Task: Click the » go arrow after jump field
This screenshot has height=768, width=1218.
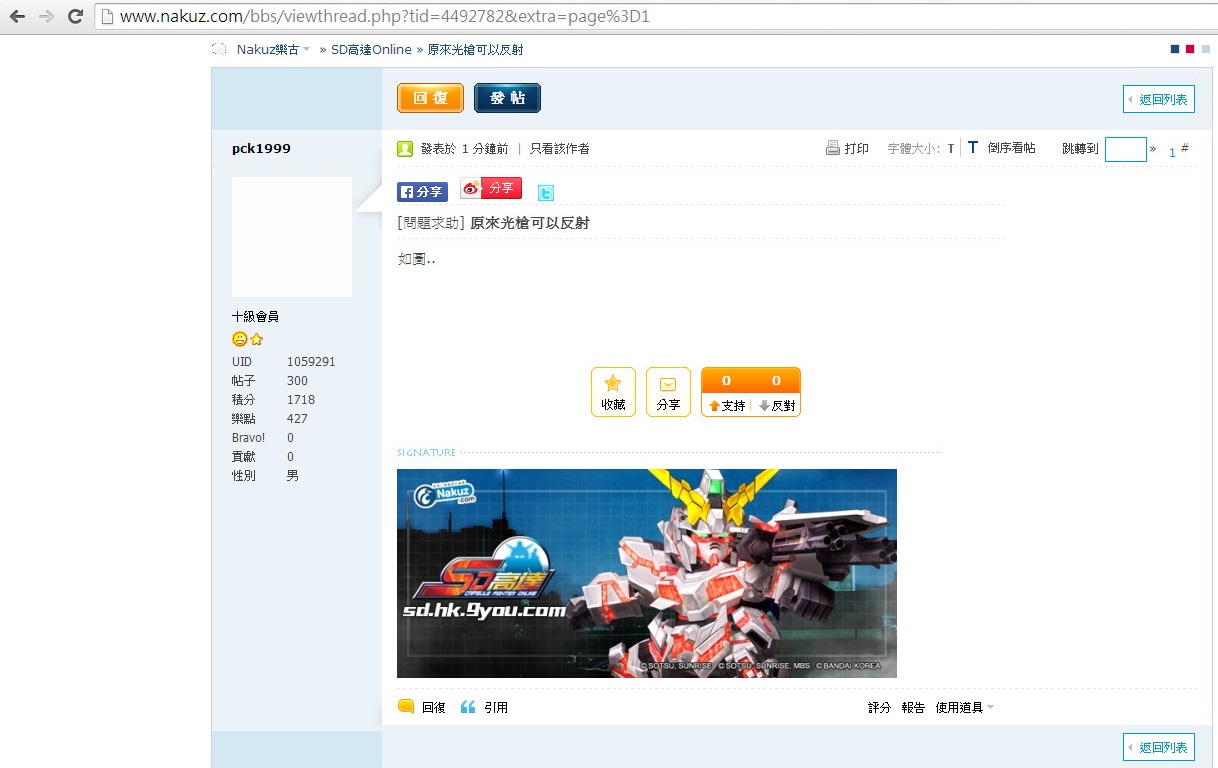Action: click(x=1153, y=149)
